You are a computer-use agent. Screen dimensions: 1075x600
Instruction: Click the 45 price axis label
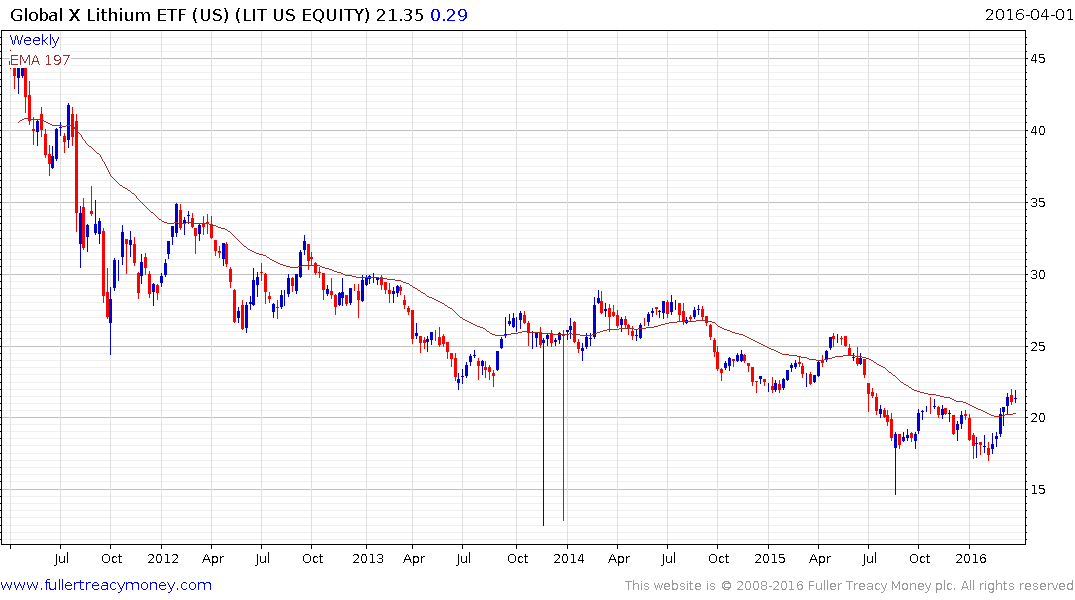[1037, 59]
